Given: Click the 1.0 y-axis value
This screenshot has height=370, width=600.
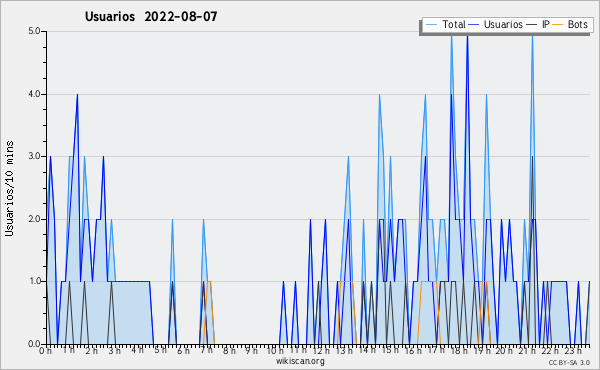Looking at the screenshot, I should pos(34,281).
